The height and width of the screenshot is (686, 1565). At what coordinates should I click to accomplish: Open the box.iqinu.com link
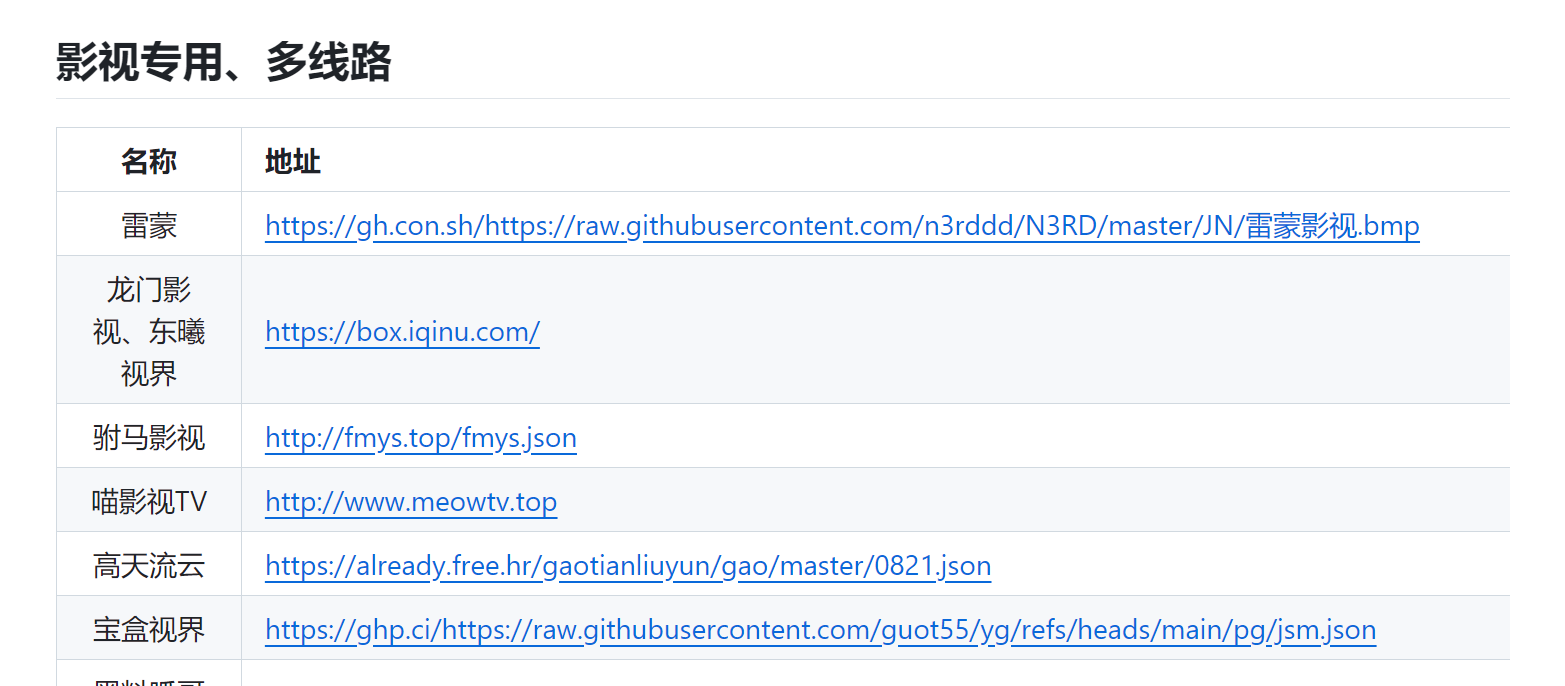tap(402, 331)
